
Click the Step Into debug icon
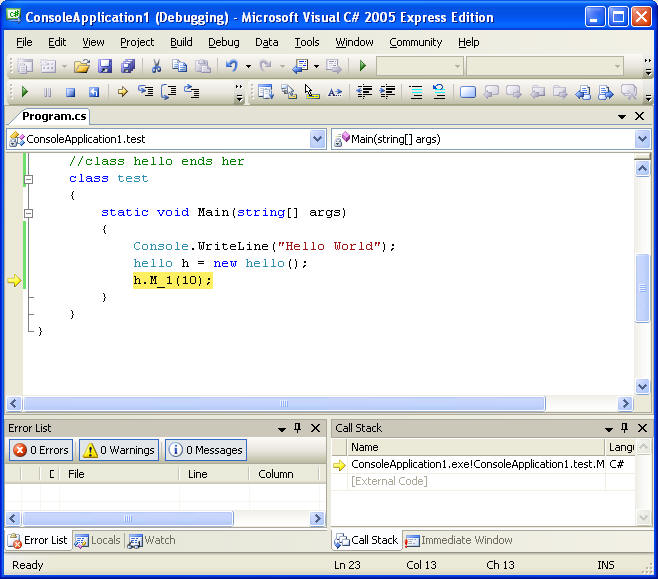145,92
